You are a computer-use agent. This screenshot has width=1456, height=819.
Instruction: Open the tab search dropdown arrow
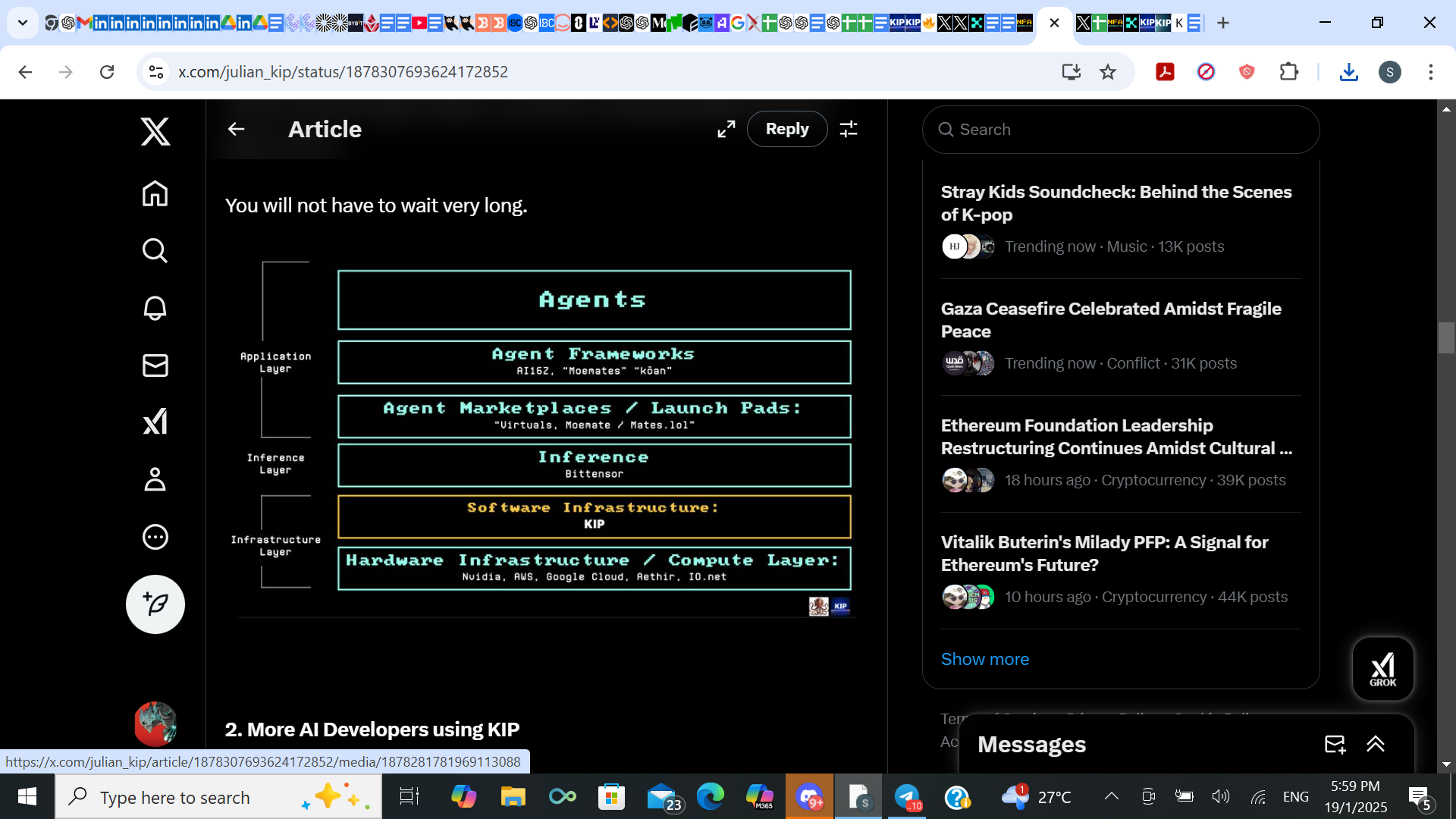(x=23, y=23)
